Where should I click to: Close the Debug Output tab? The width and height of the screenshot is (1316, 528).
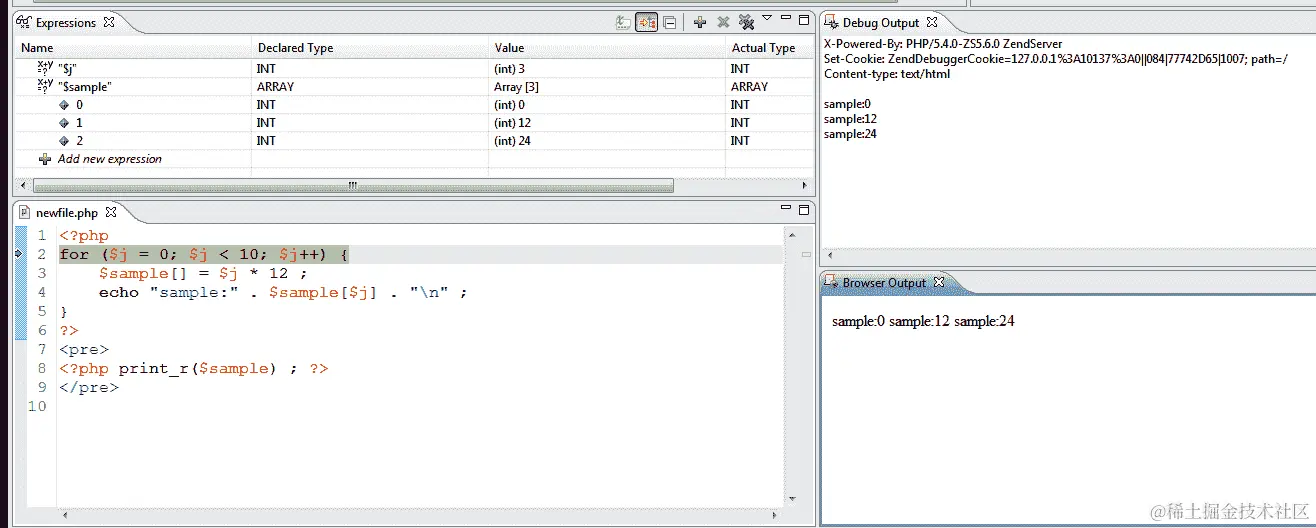[x=931, y=22]
